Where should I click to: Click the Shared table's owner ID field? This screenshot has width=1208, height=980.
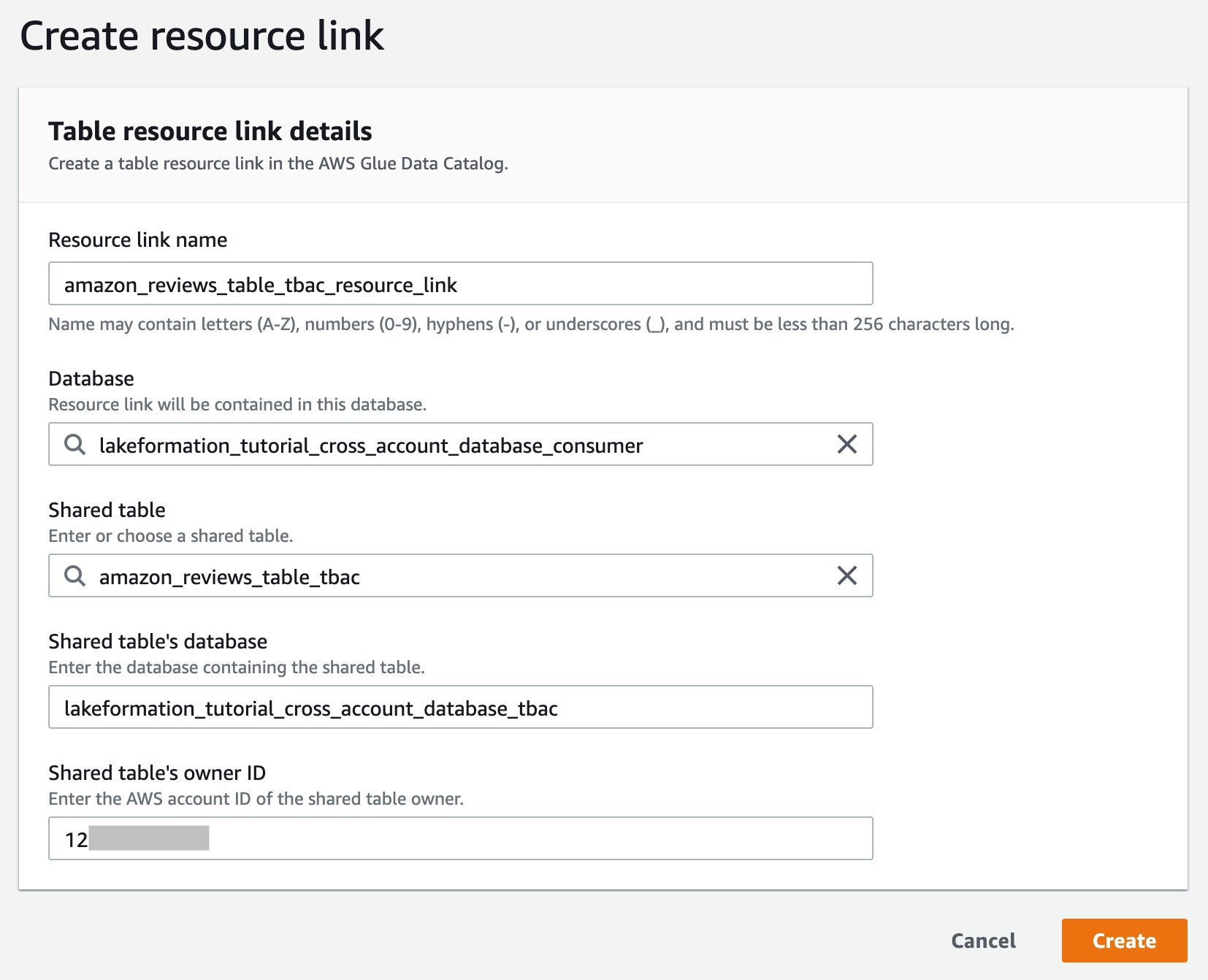click(461, 838)
